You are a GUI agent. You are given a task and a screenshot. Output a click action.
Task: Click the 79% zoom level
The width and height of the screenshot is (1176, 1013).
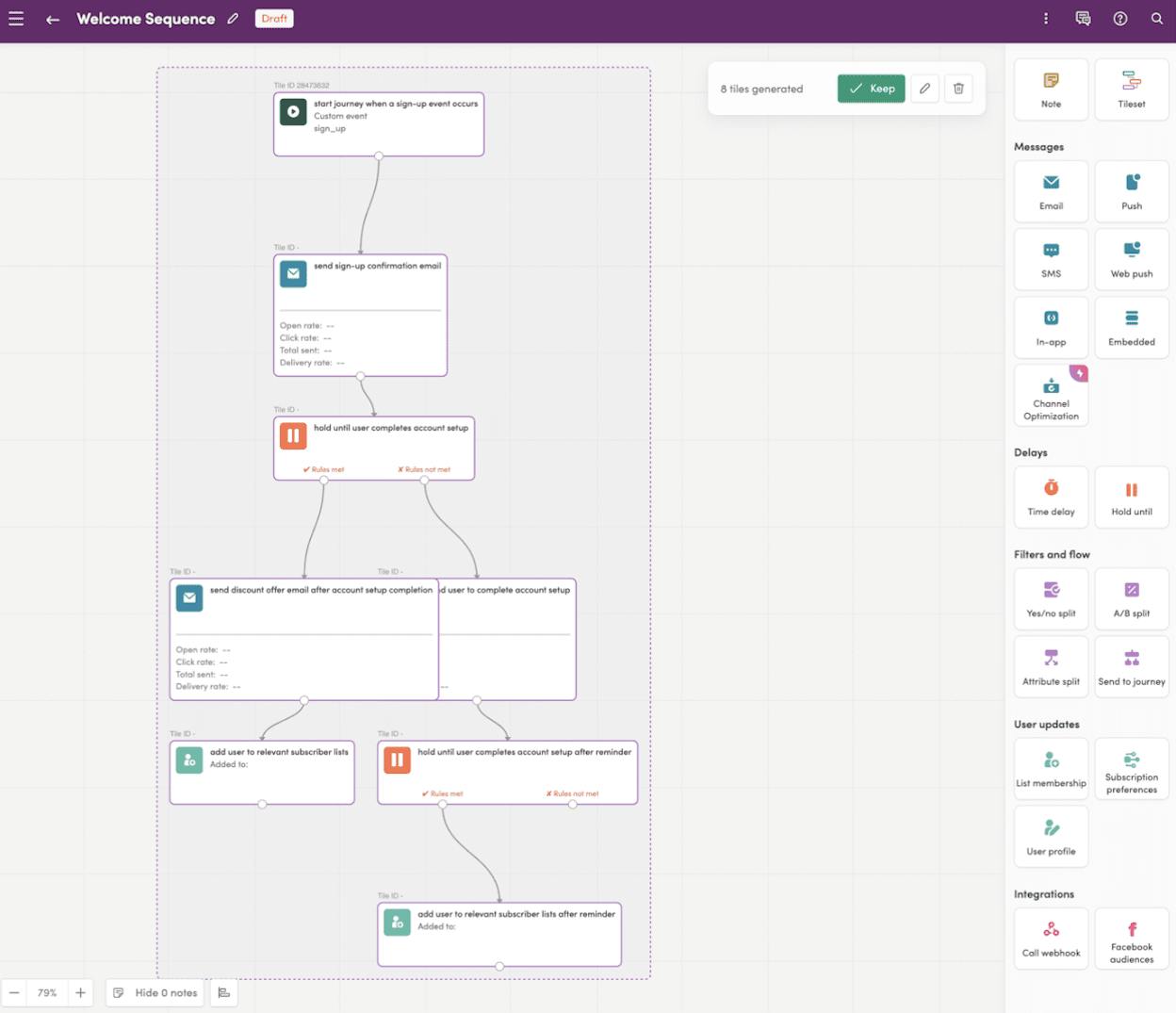tap(47, 992)
